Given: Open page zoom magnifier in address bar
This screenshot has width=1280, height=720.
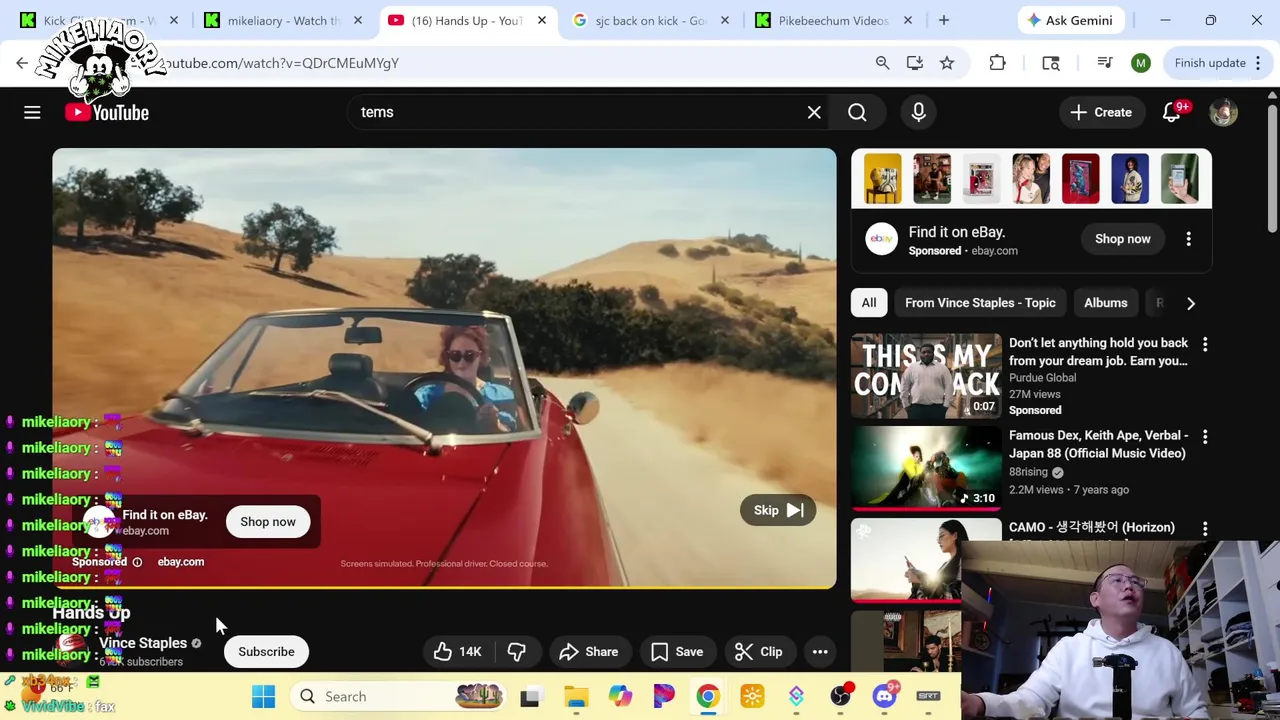Looking at the screenshot, I should tap(882, 63).
